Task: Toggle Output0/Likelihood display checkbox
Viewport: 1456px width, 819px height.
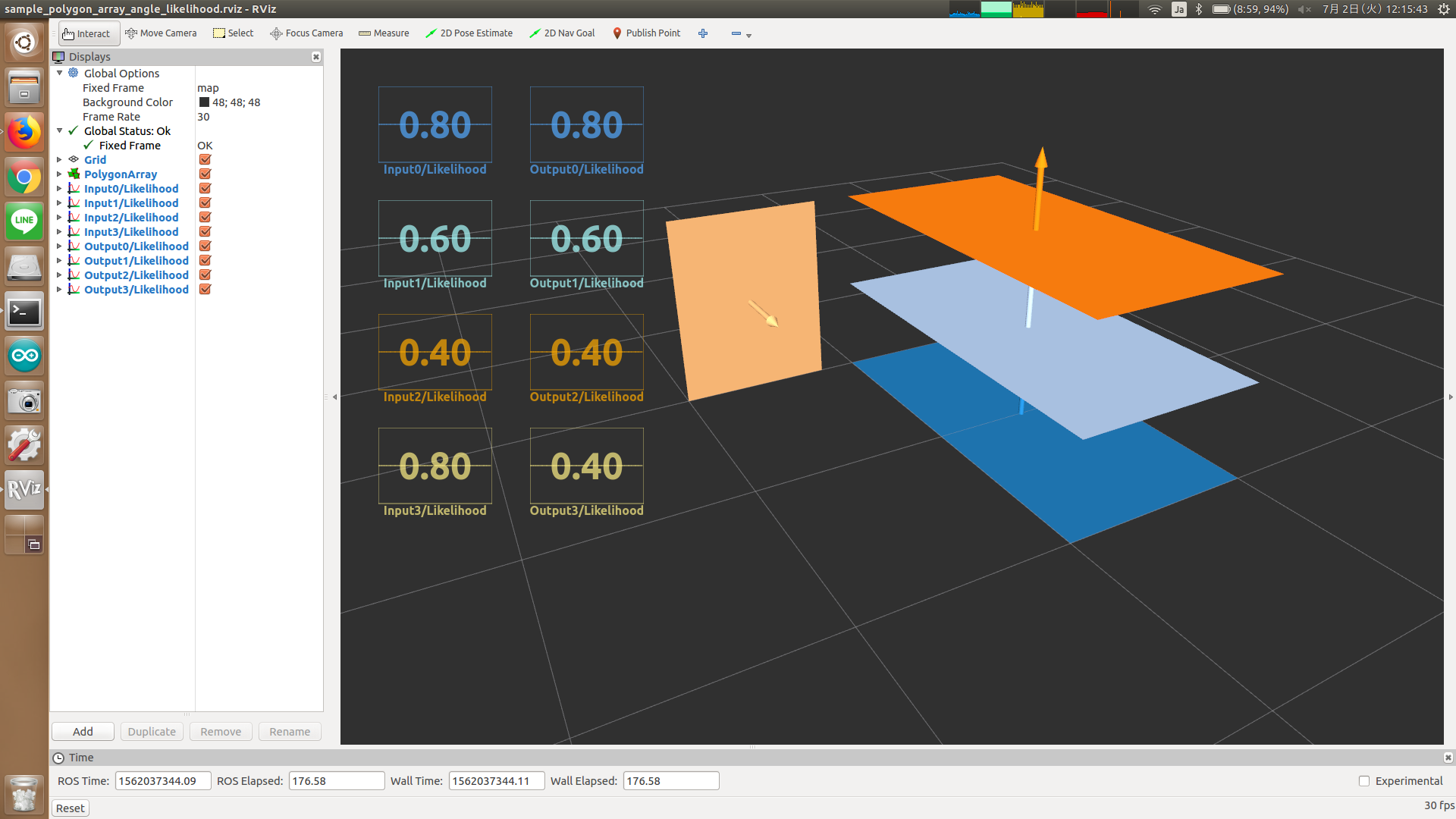Action: point(205,246)
